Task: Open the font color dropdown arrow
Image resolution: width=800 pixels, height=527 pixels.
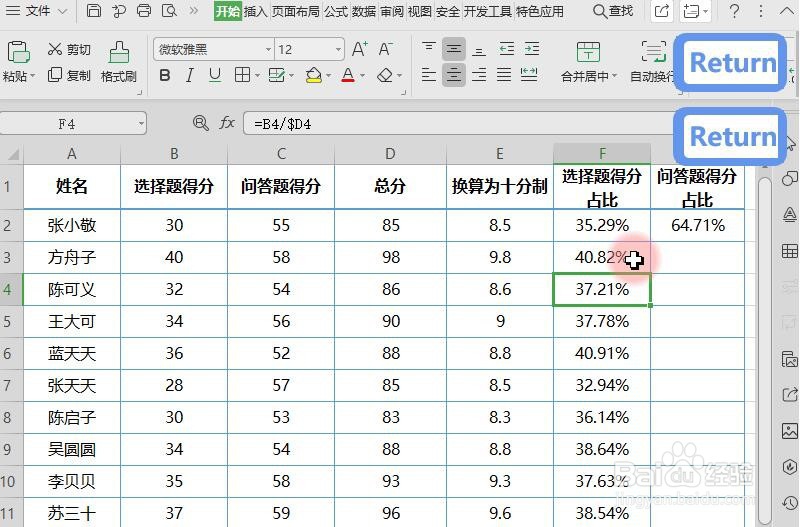Action: coord(363,76)
